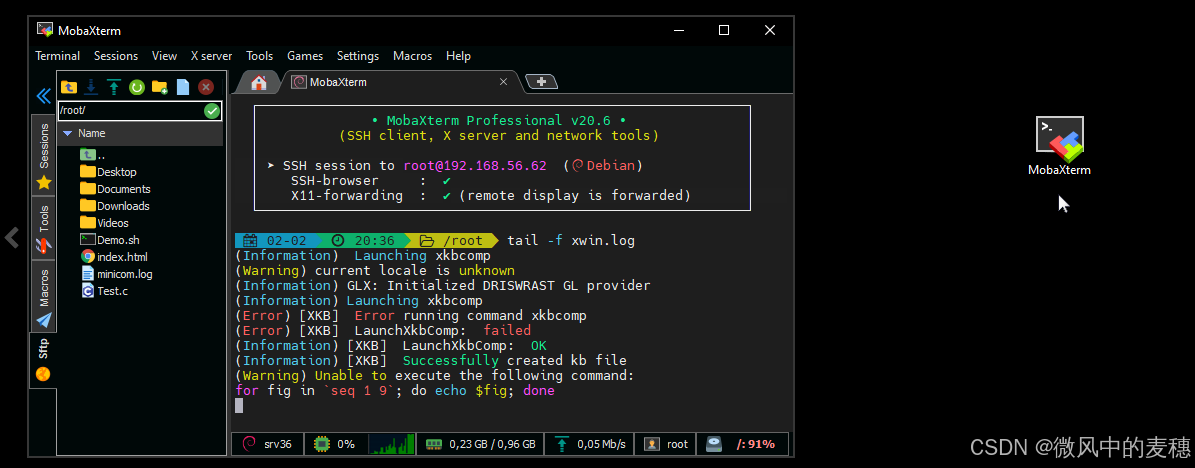Click the 0,05 Mb/s network status
The height and width of the screenshot is (468, 1195).
click(x=589, y=444)
